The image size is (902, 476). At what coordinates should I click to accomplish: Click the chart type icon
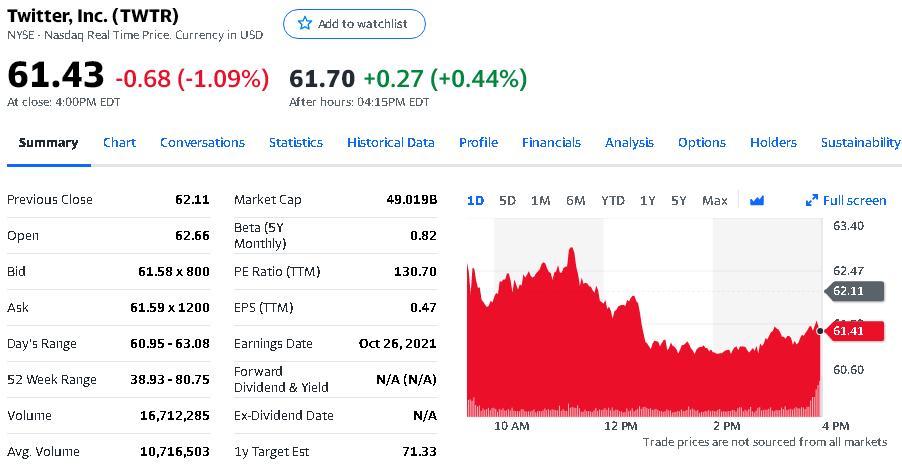click(x=757, y=200)
